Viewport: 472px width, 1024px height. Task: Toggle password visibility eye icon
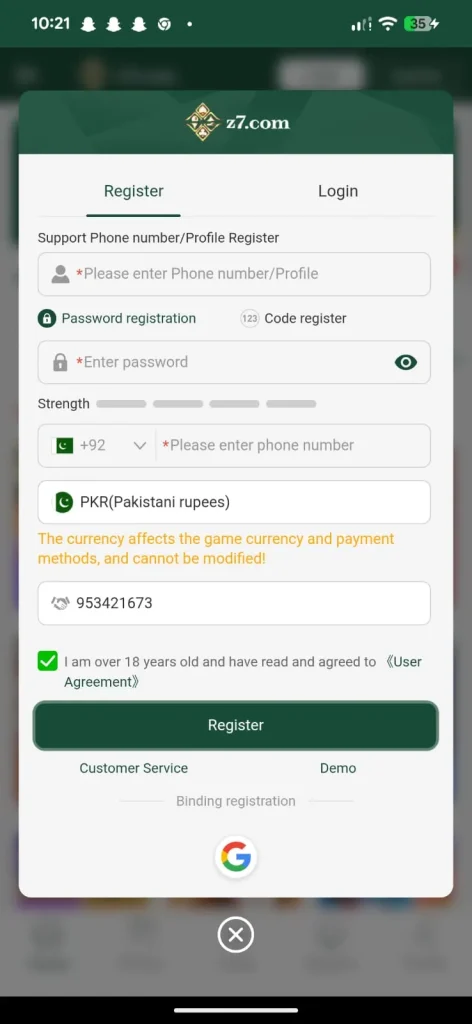pos(405,362)
